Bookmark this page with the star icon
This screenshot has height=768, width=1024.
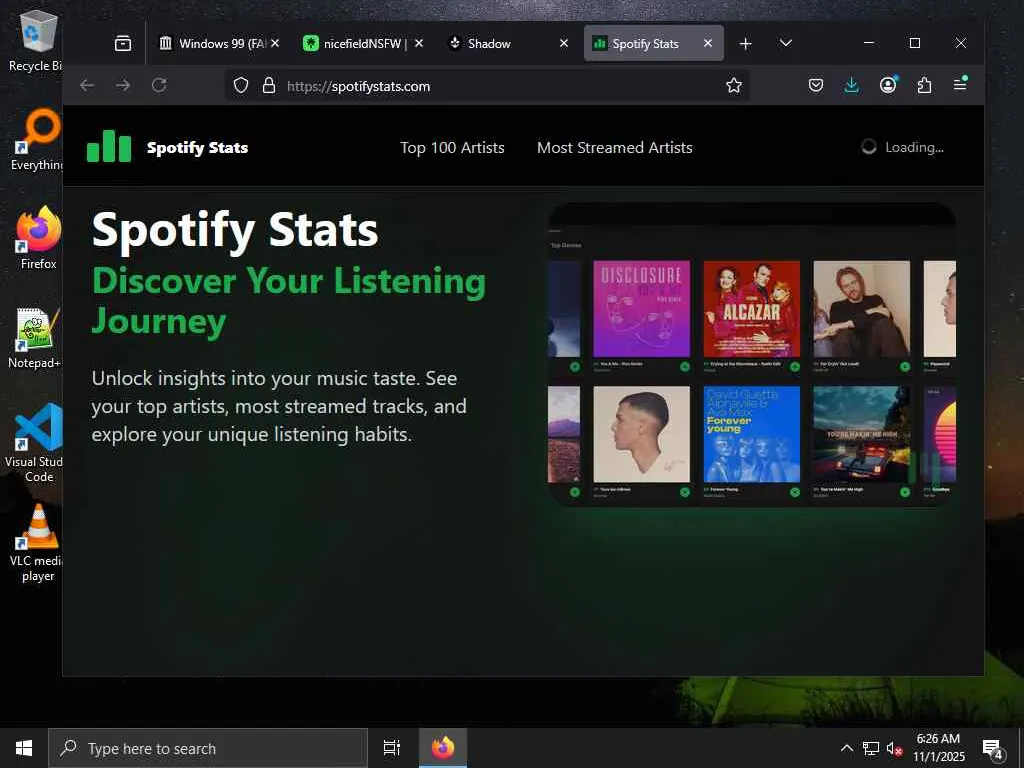pyautogui.click(x=734, y=86)
